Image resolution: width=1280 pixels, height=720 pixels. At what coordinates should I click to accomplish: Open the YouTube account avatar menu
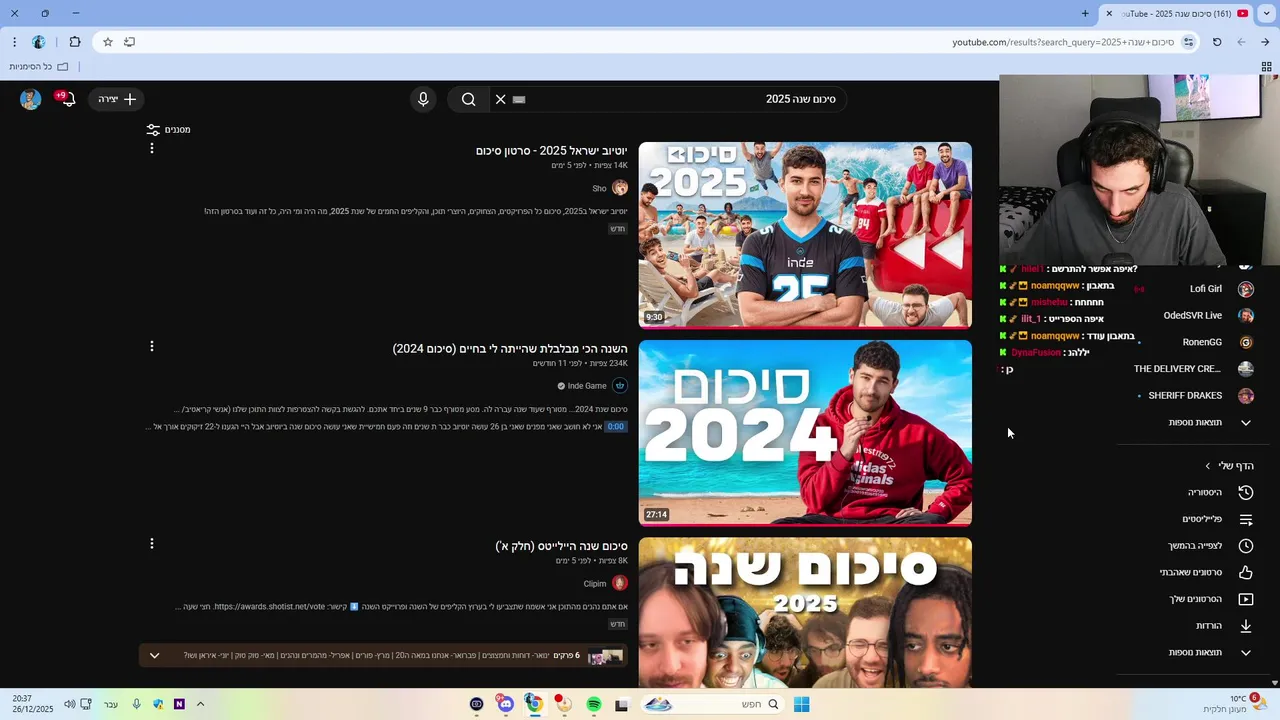point(30,99)
